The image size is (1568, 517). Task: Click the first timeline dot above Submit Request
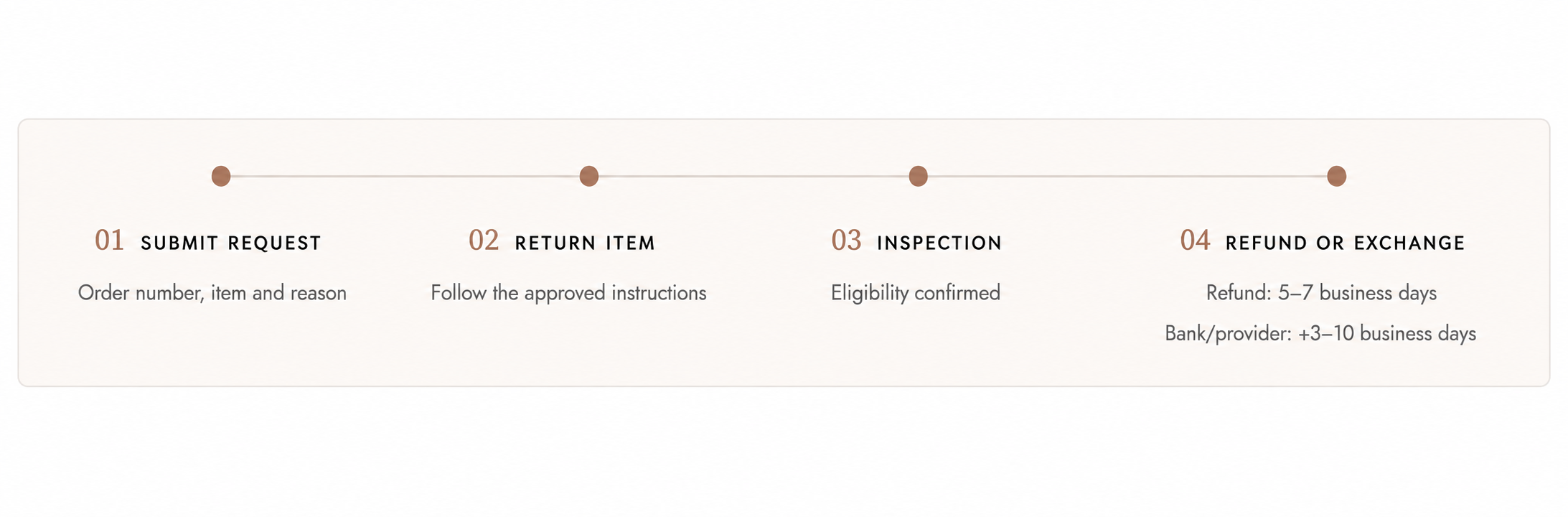221,176
